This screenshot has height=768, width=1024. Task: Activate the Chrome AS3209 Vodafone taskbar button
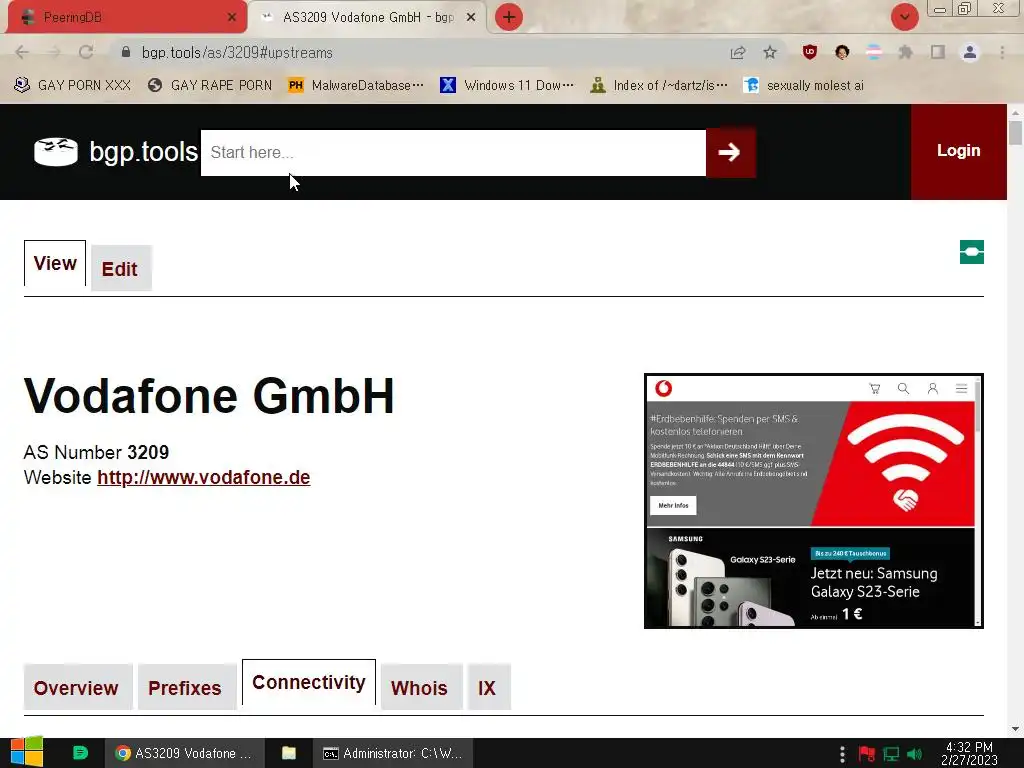185,753
